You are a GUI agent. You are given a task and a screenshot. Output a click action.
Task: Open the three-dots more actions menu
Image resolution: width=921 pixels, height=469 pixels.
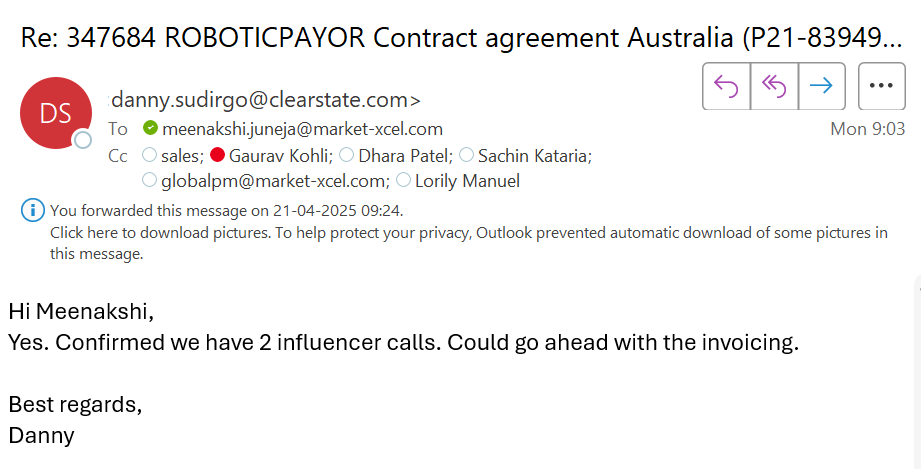click(881, 86)
